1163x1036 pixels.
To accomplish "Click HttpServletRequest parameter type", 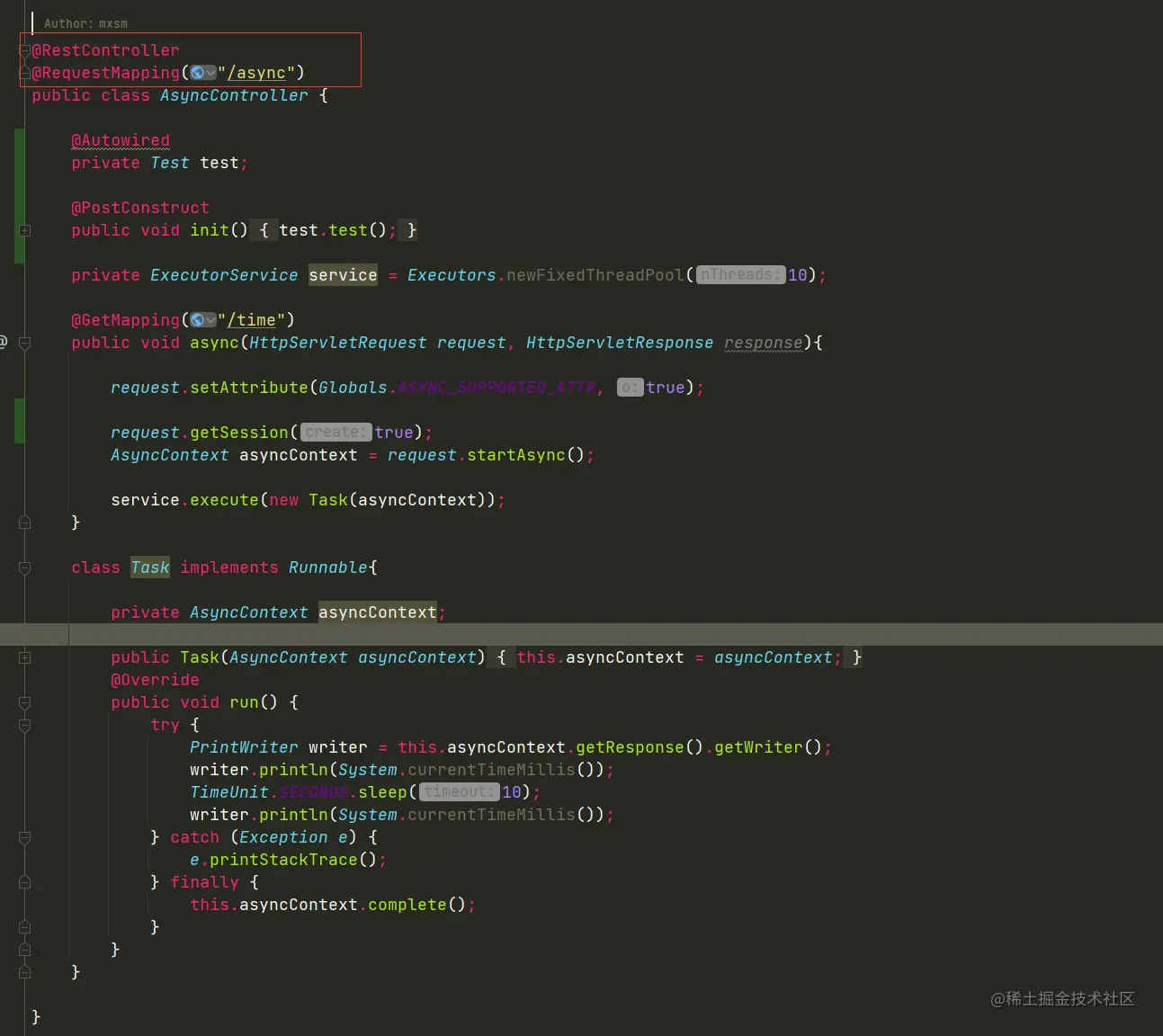I will coord(337,343).
